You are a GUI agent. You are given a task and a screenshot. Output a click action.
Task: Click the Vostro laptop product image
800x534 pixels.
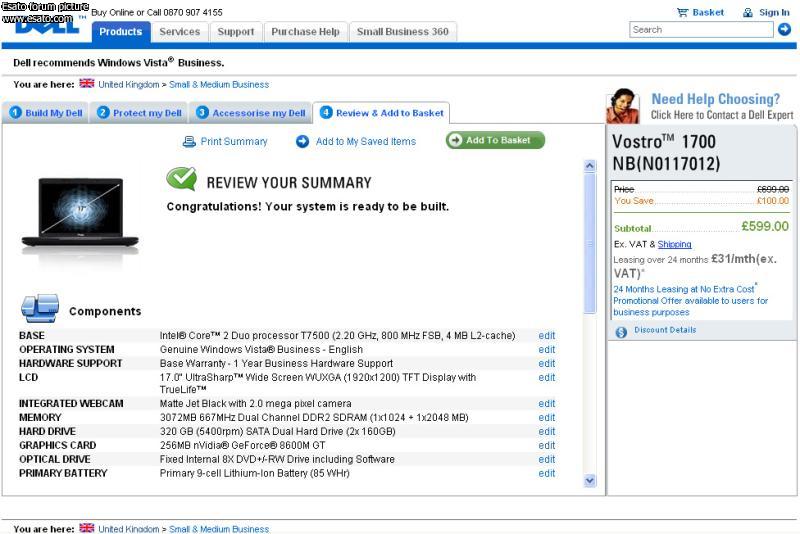click(x=80, y=214)
